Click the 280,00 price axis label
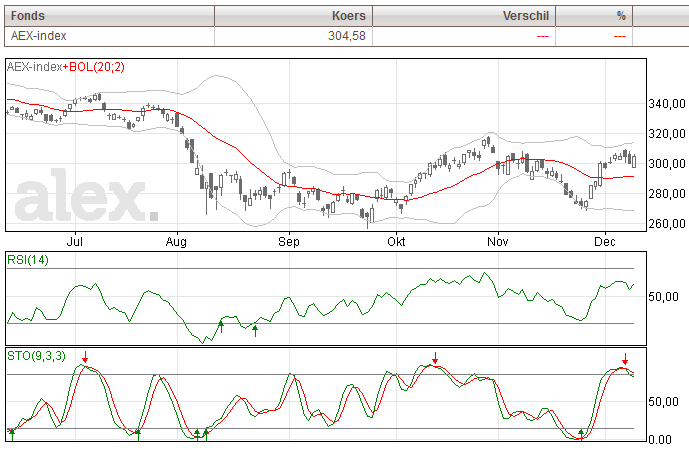 [x=667, y=193]
